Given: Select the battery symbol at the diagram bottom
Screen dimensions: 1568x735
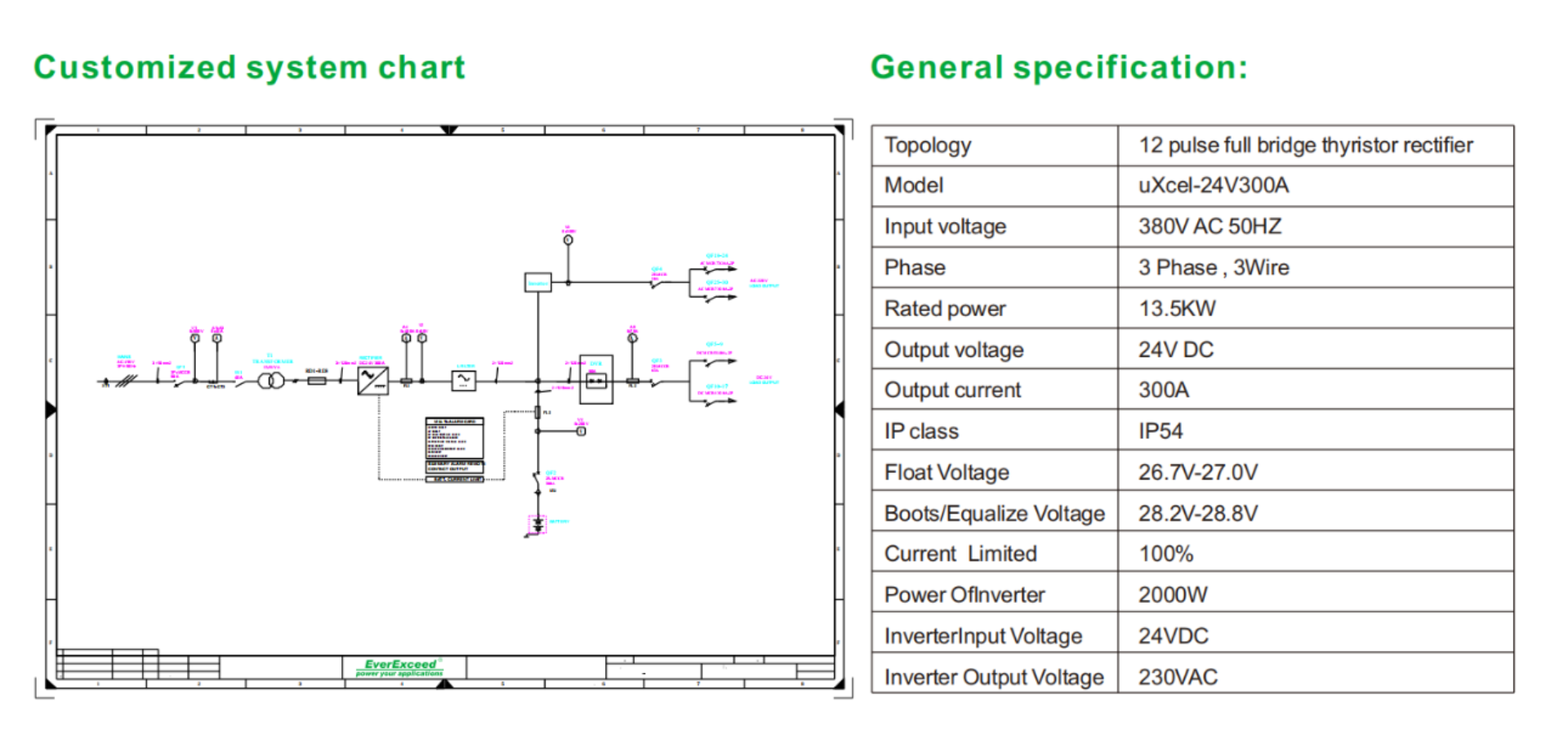Looking at the screenshot, I should 537,525.
